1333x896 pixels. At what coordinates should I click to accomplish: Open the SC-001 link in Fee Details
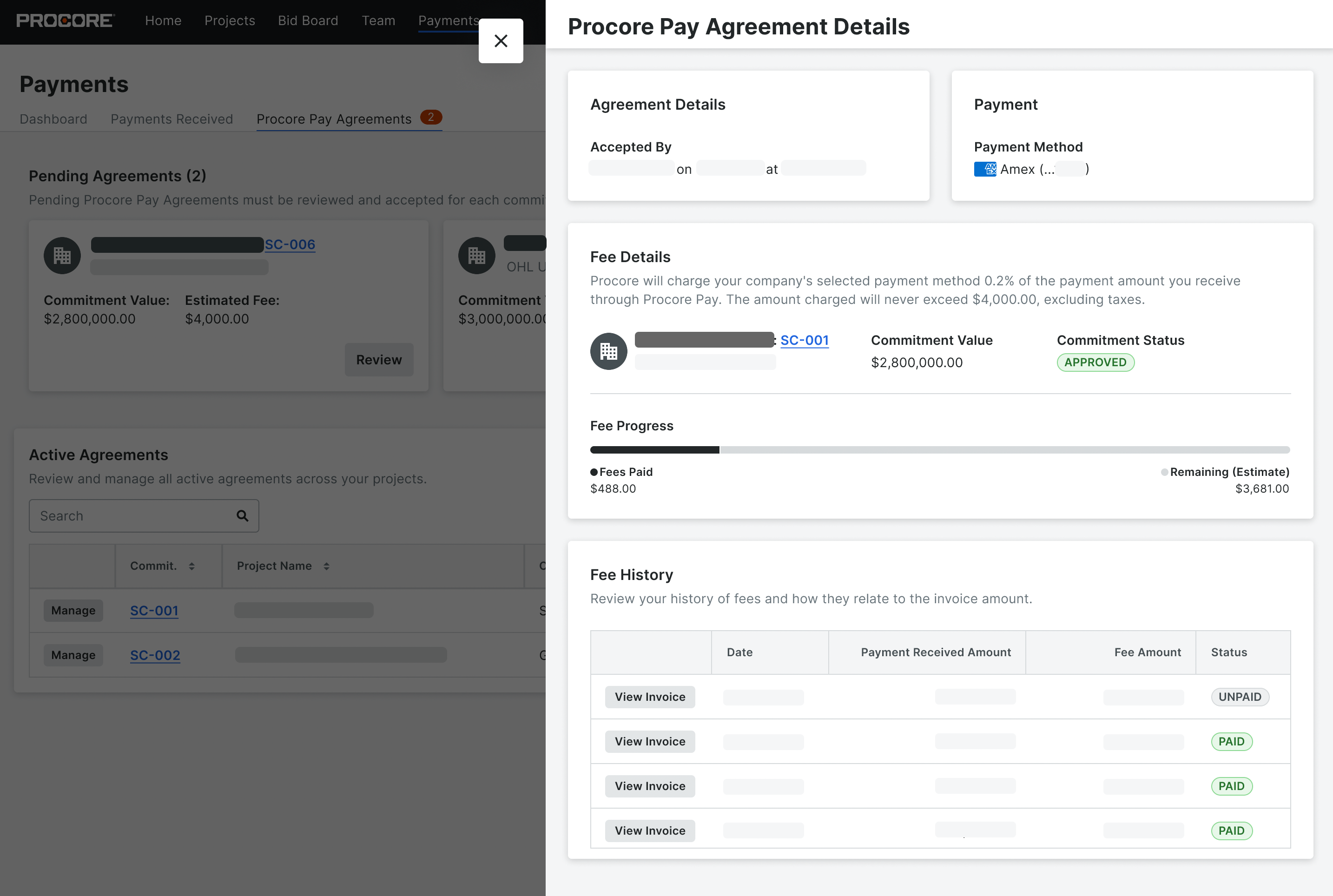point(805,340)
